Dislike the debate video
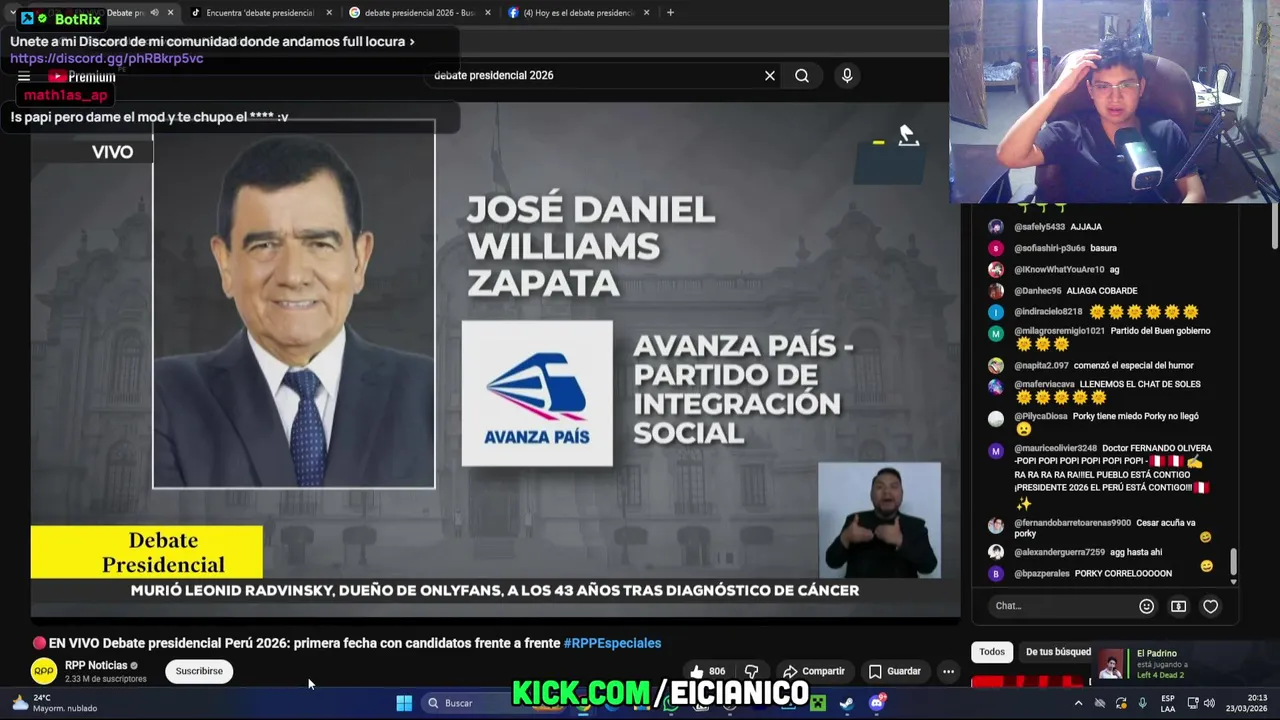1280x720 pixels. click(752, 671)
